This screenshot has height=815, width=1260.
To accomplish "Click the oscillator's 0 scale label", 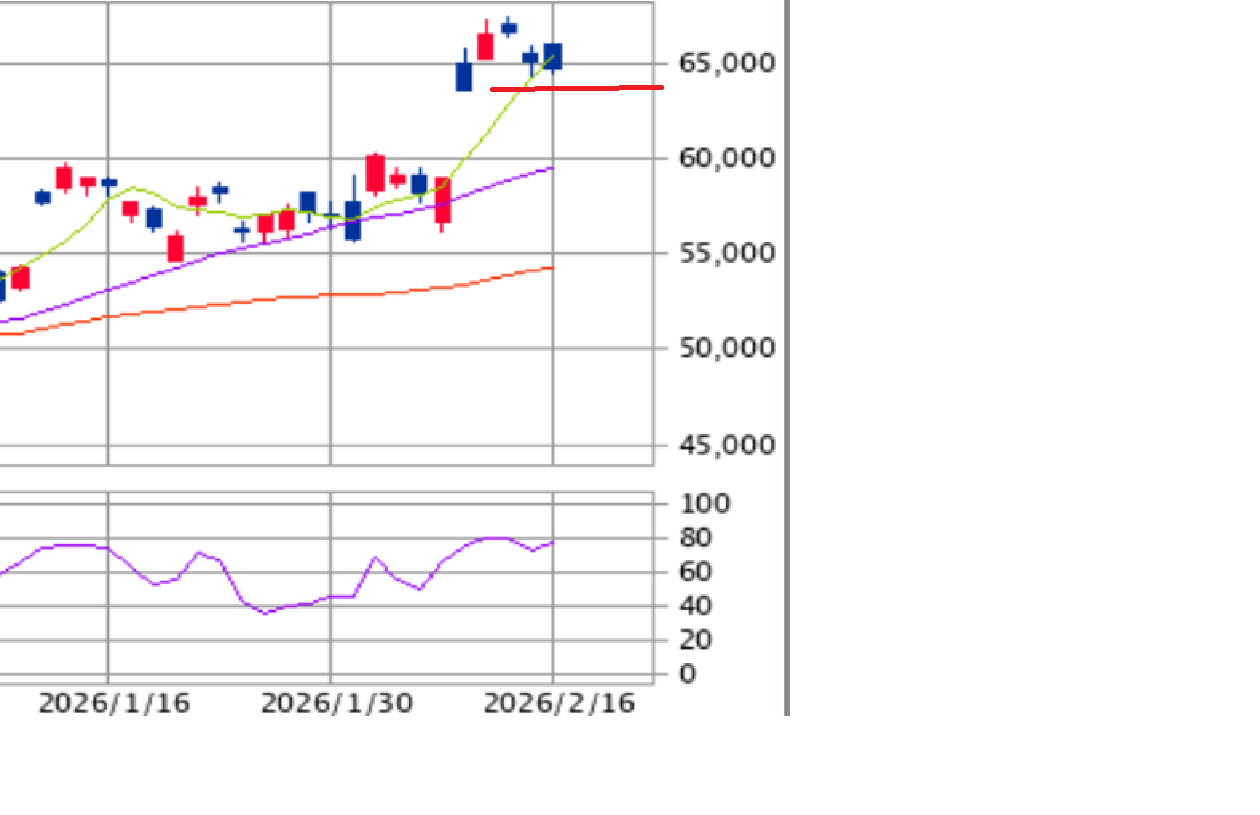I will click(686, 673).
